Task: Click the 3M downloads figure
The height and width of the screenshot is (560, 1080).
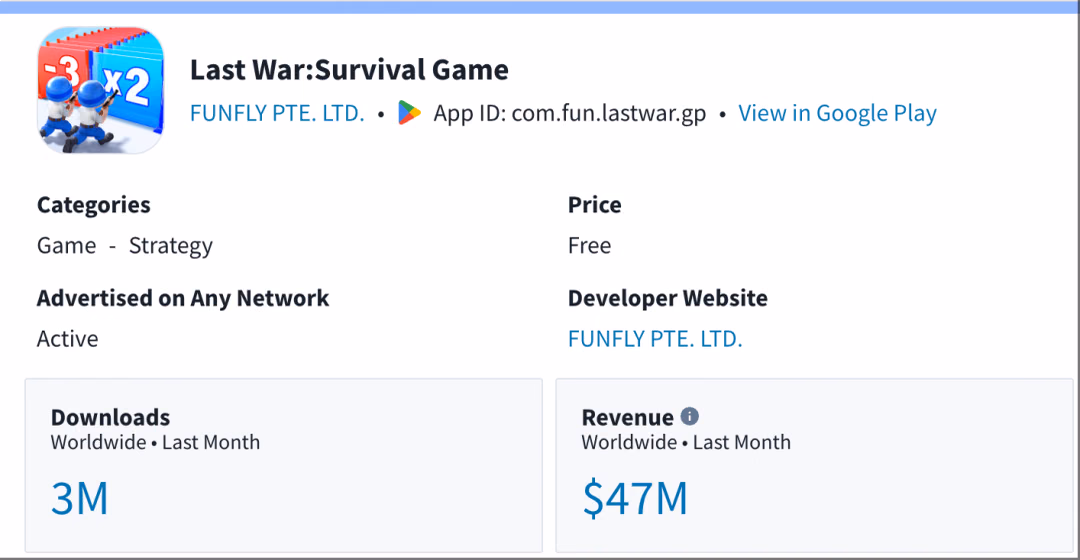Action: point(80,499)
